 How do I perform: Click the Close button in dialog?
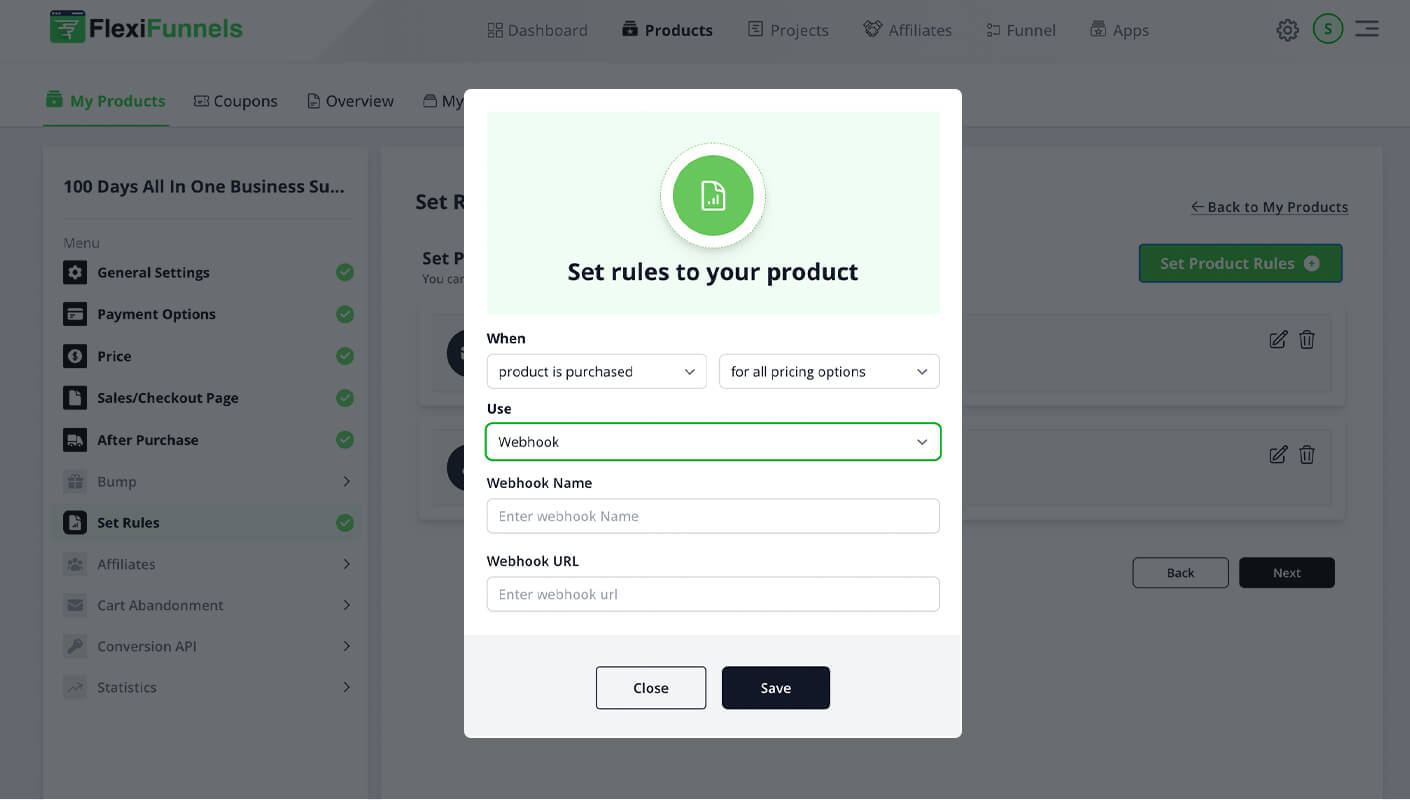tap(651, 688)
